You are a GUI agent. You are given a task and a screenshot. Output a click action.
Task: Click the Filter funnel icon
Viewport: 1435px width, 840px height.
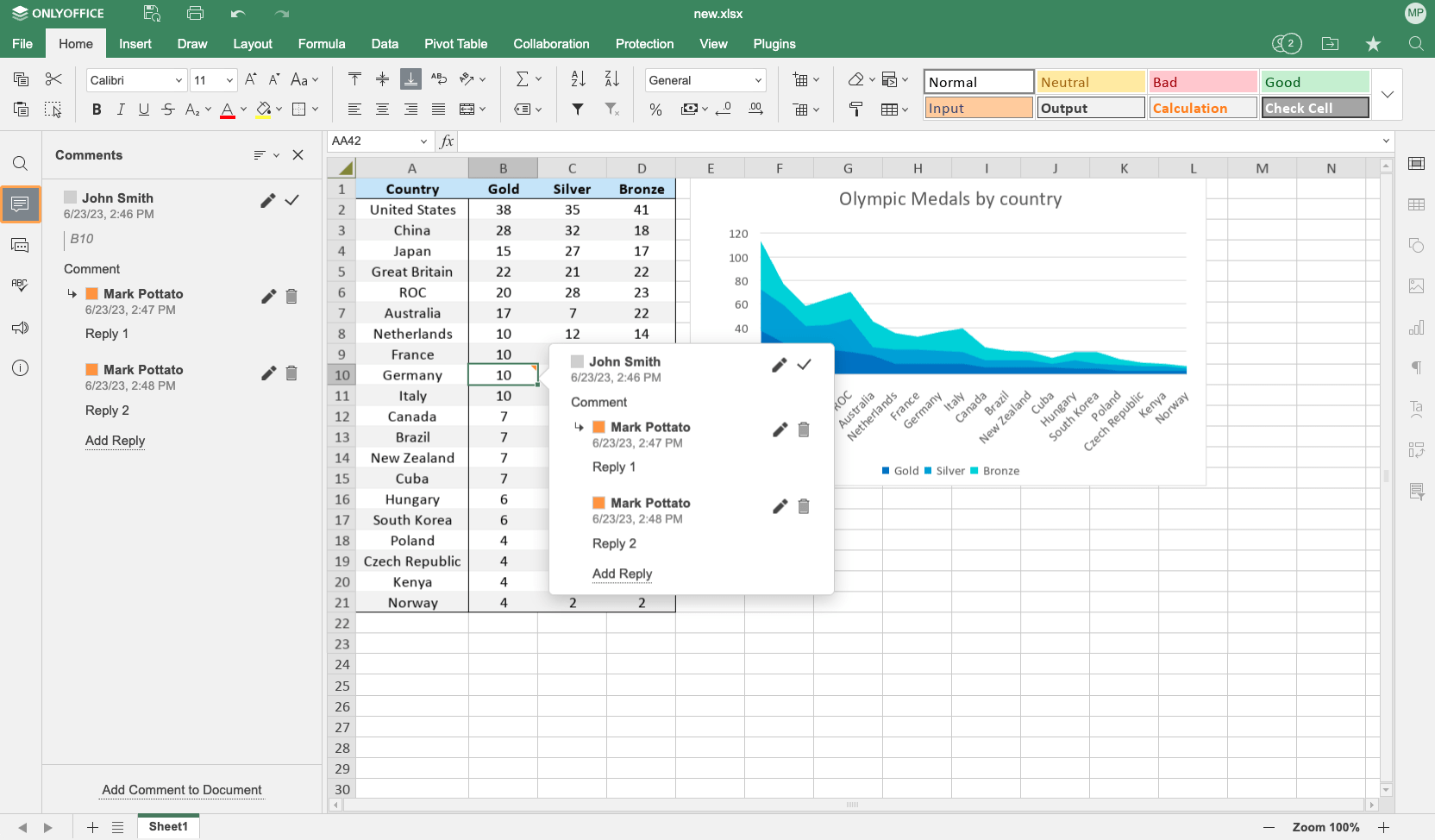pos(578,109)
